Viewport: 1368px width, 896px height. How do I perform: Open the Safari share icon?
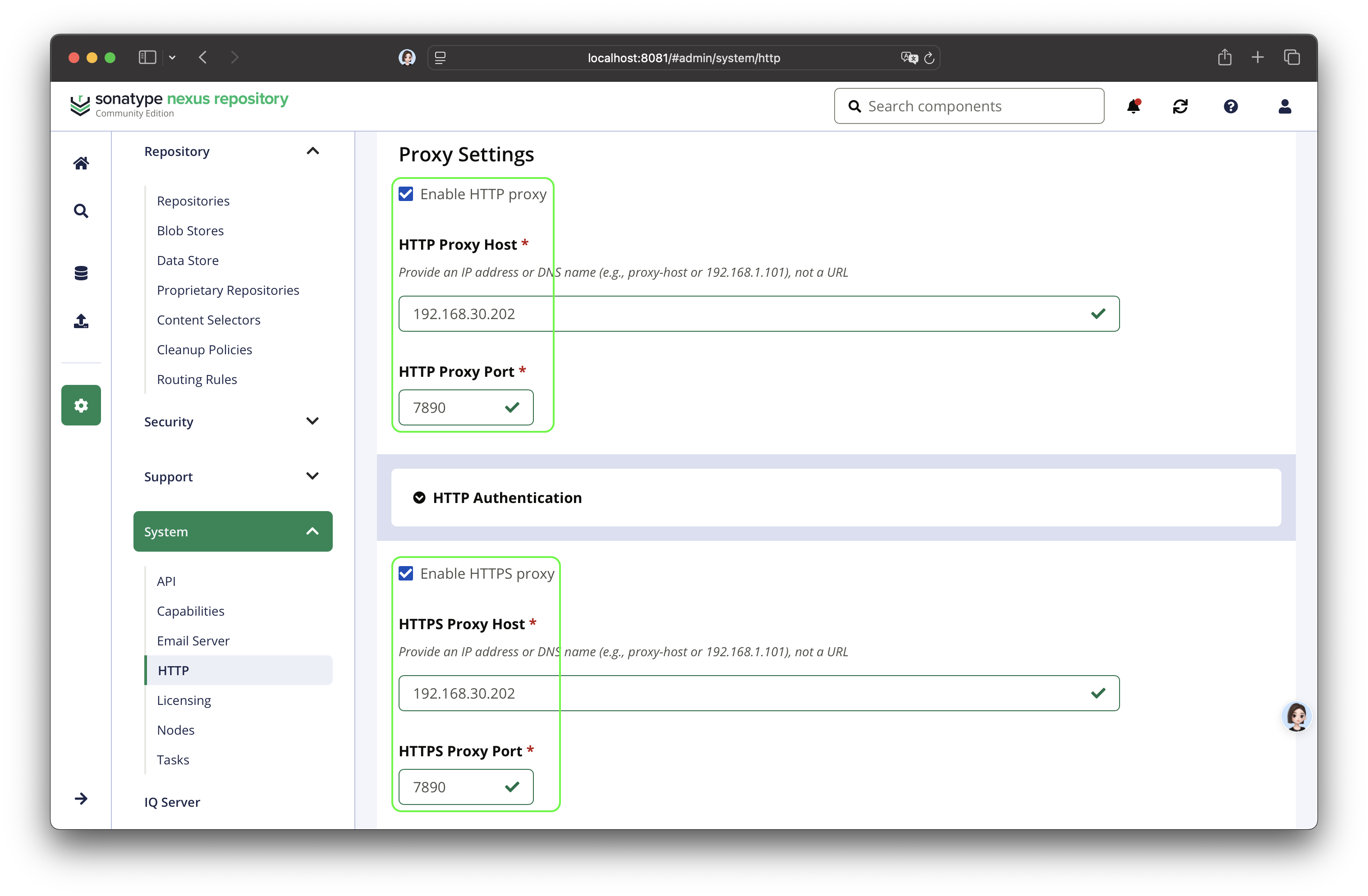pyautogui.click(x=1225, y=58)
